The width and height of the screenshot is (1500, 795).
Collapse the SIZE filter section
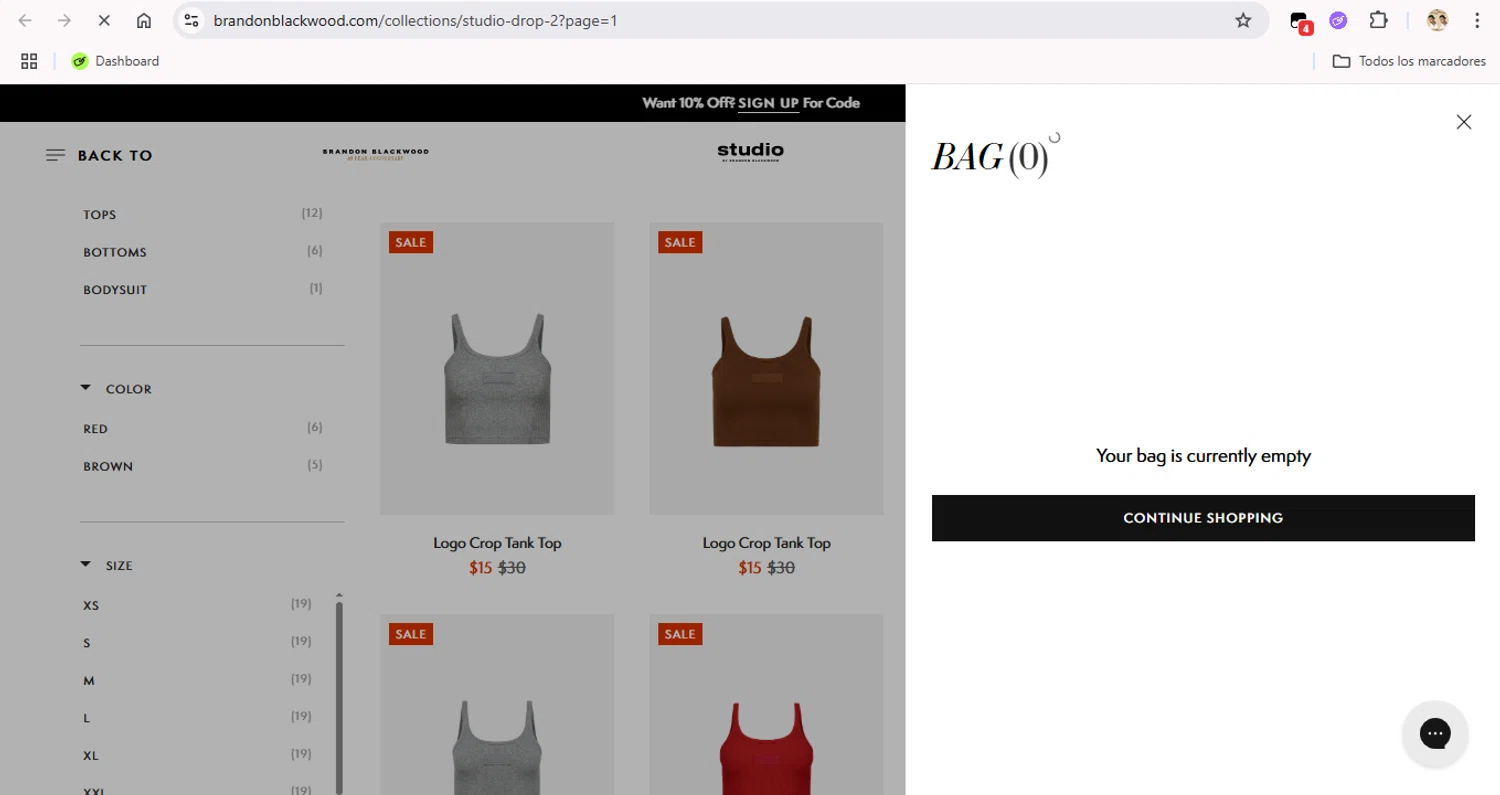coord(107,566)
